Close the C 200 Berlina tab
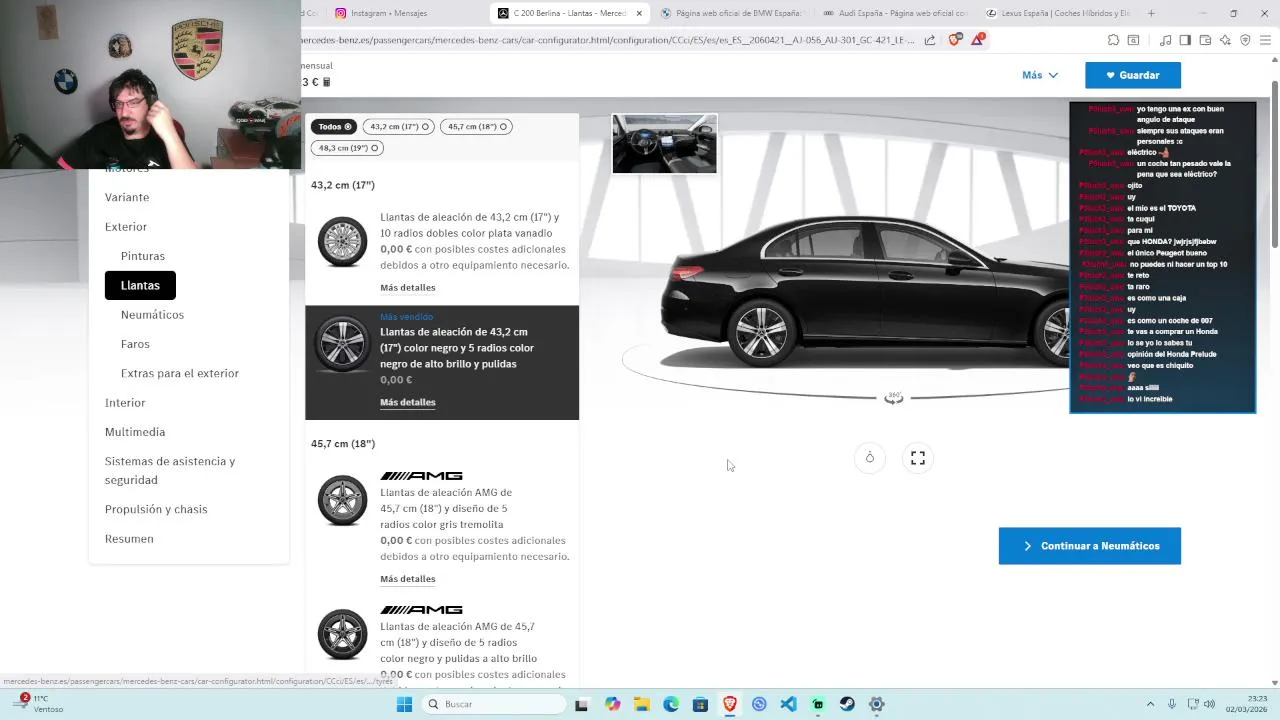The width and height of the screenshot is (1280, 720). coord(639,13)
